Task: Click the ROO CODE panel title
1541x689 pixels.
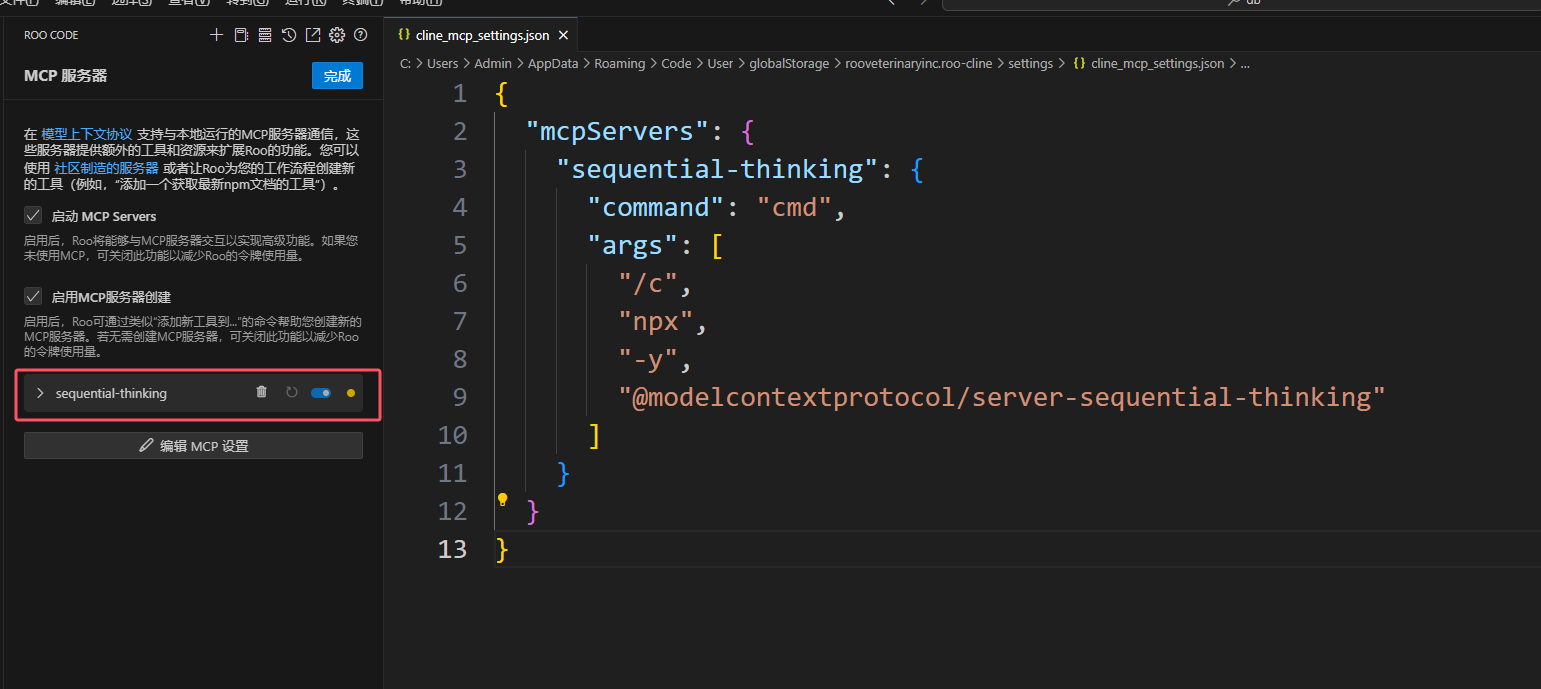Action: (51, 35)
